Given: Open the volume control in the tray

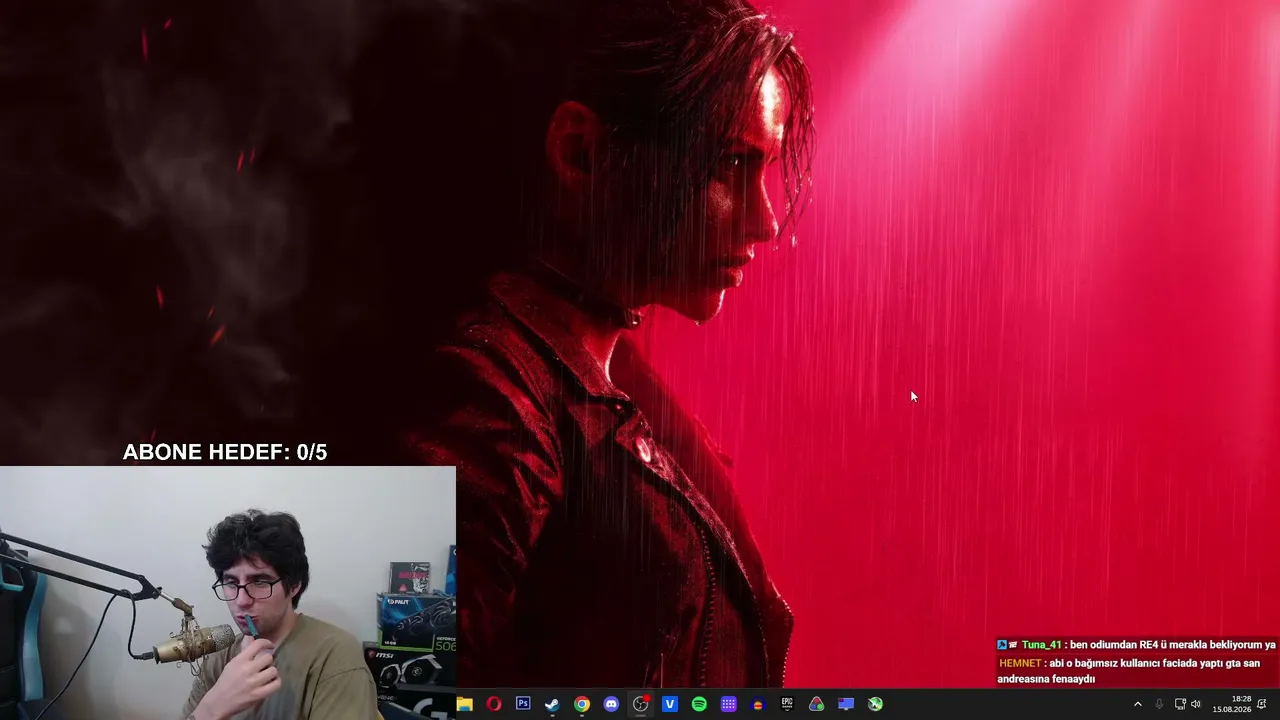Looking at the screenshot, I should tap(1196, 704).
